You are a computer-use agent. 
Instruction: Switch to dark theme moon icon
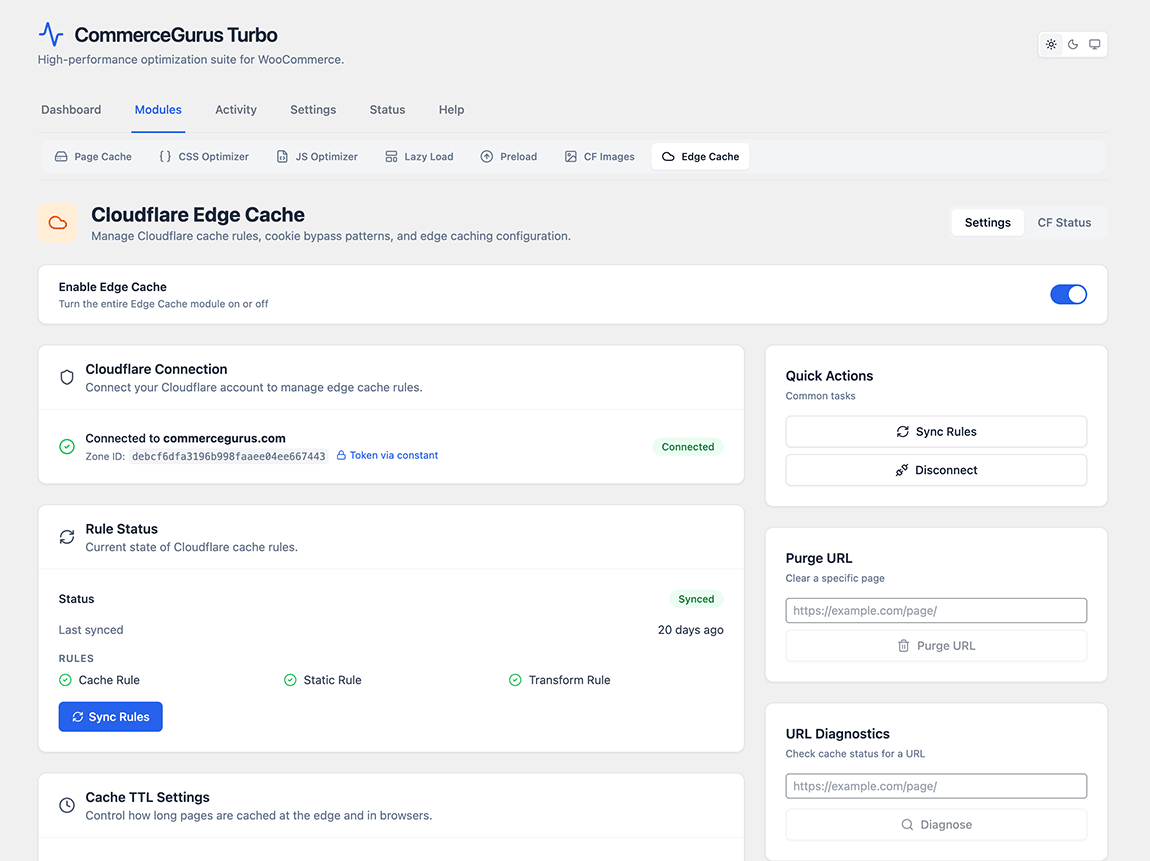pos(1073,45)
